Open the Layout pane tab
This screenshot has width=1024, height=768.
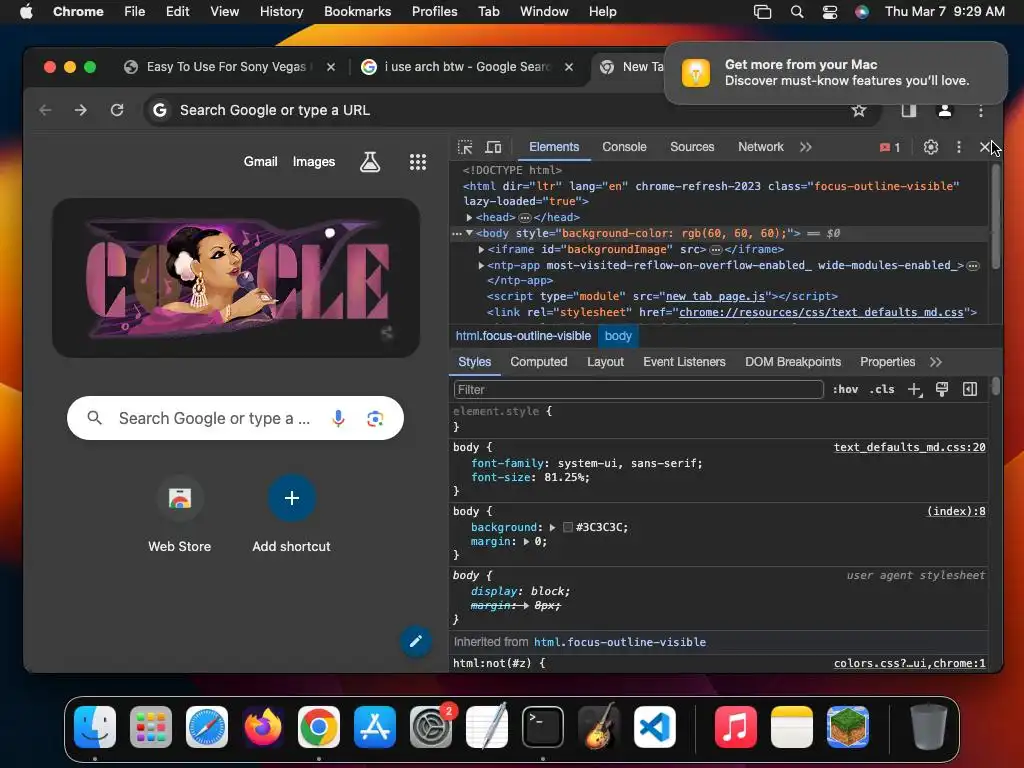[x=605, y=362]
